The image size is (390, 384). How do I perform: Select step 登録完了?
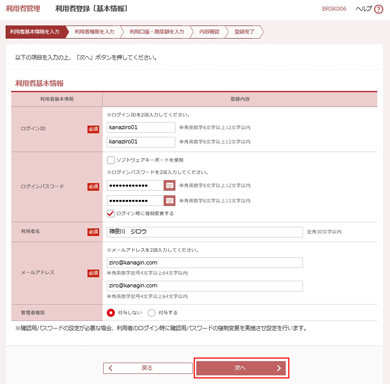pos(244,32)
